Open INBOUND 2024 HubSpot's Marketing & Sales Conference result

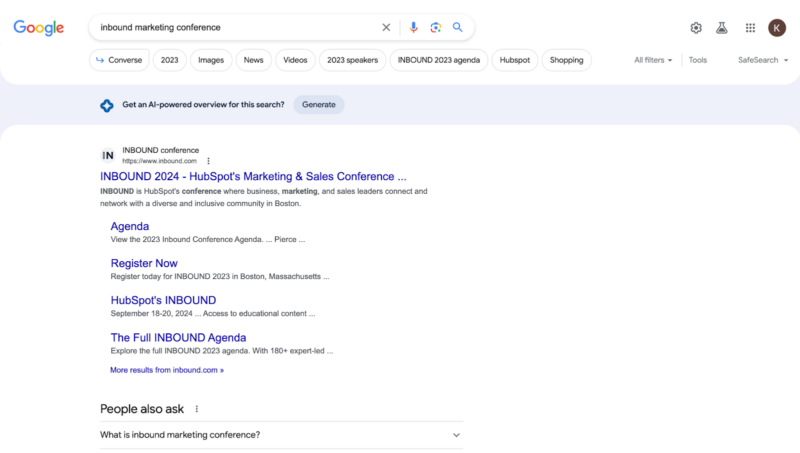click(x=253, y=177)
